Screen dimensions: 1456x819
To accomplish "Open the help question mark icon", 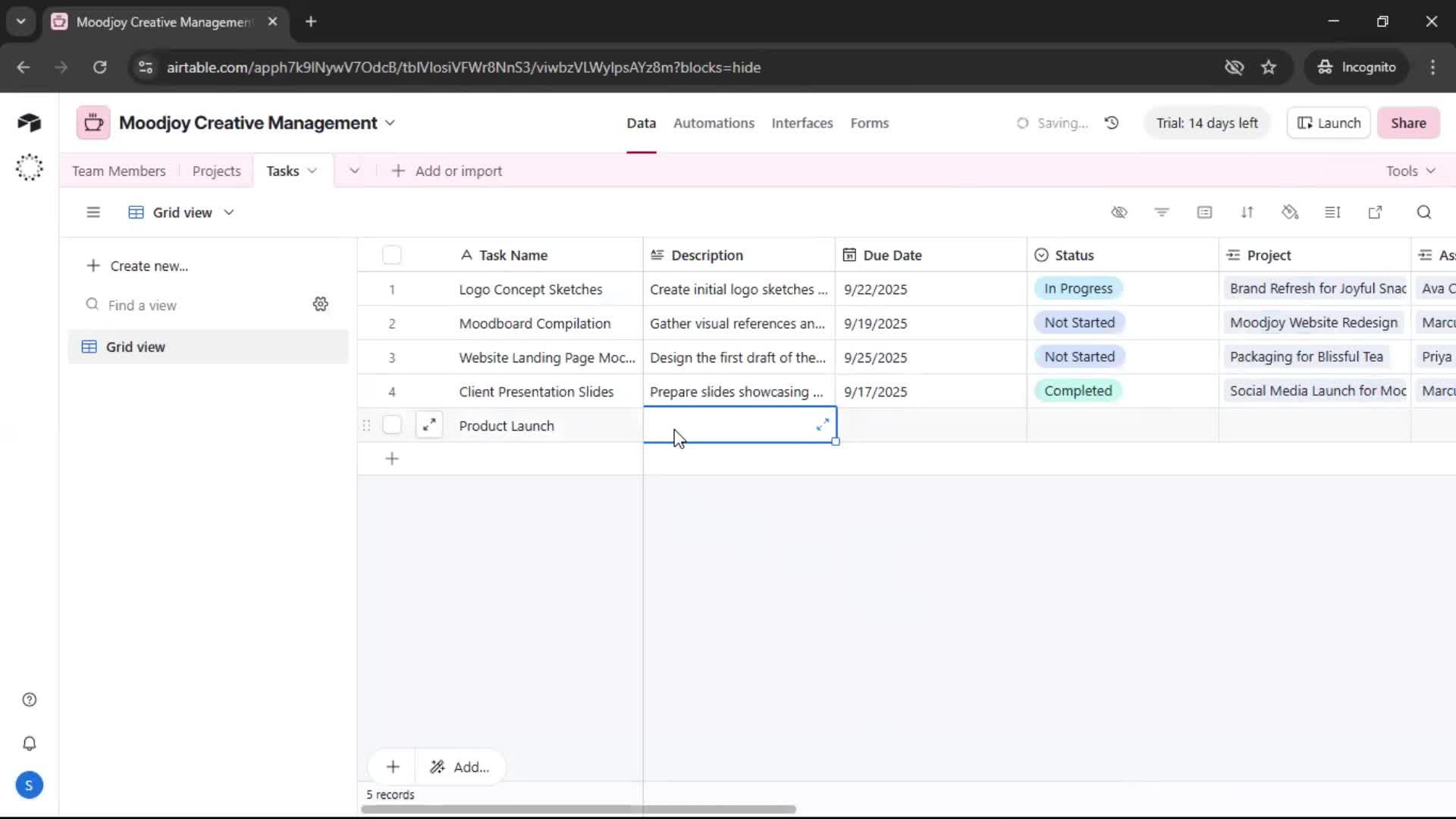I will tap(30, 700).
